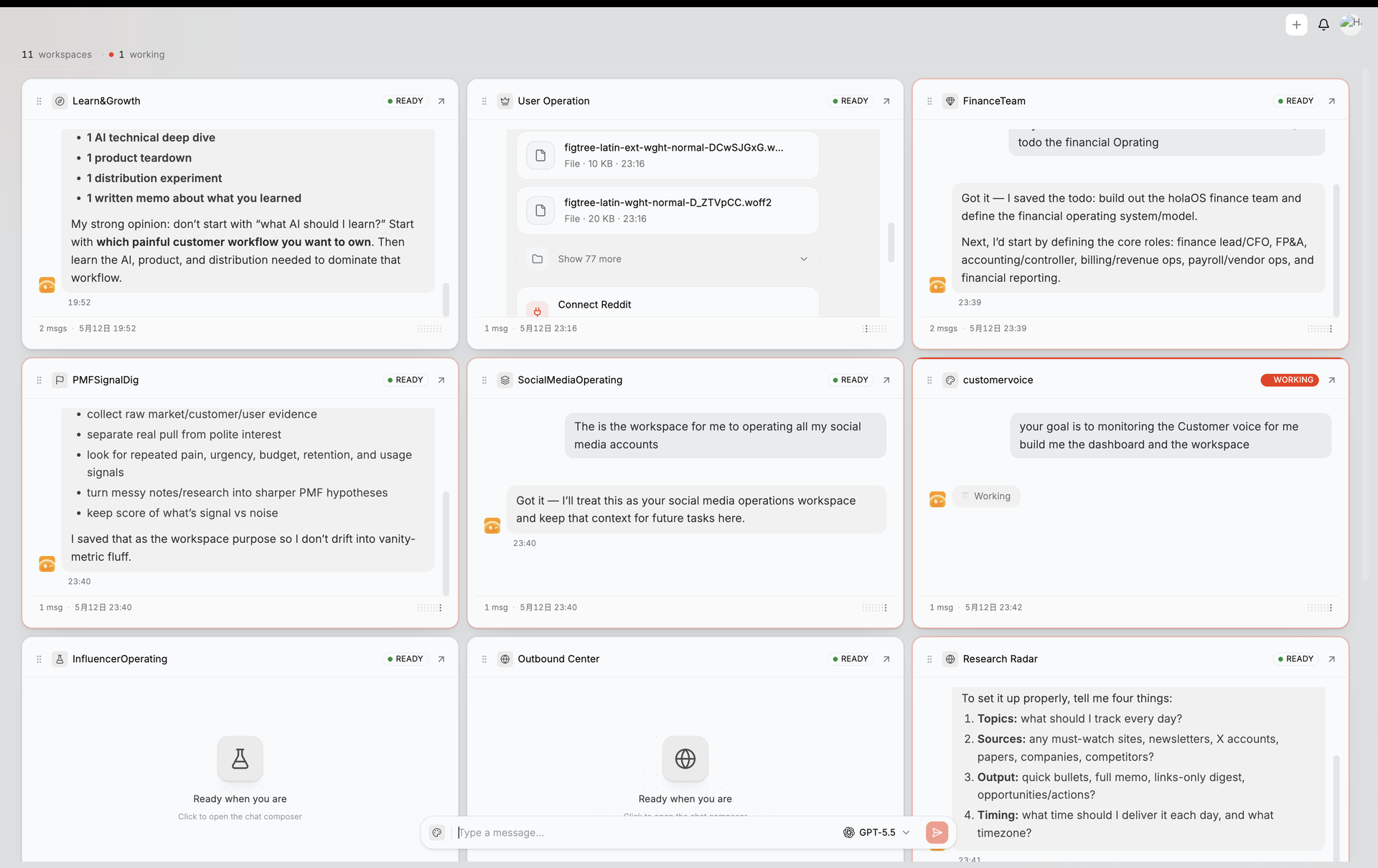The width and height of the screenshot is (1378, 868).
Task: Click the "1 working" status indicator
Action: 137,55
